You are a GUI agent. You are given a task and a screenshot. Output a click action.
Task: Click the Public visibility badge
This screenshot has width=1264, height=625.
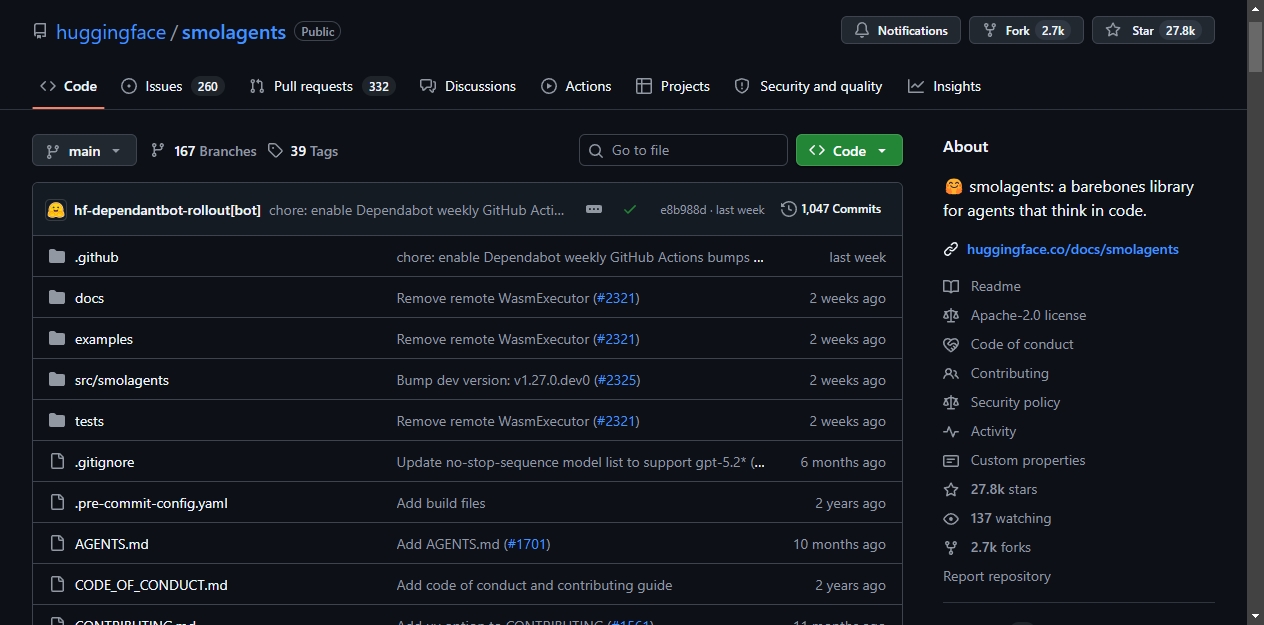[x=317, y=32]
